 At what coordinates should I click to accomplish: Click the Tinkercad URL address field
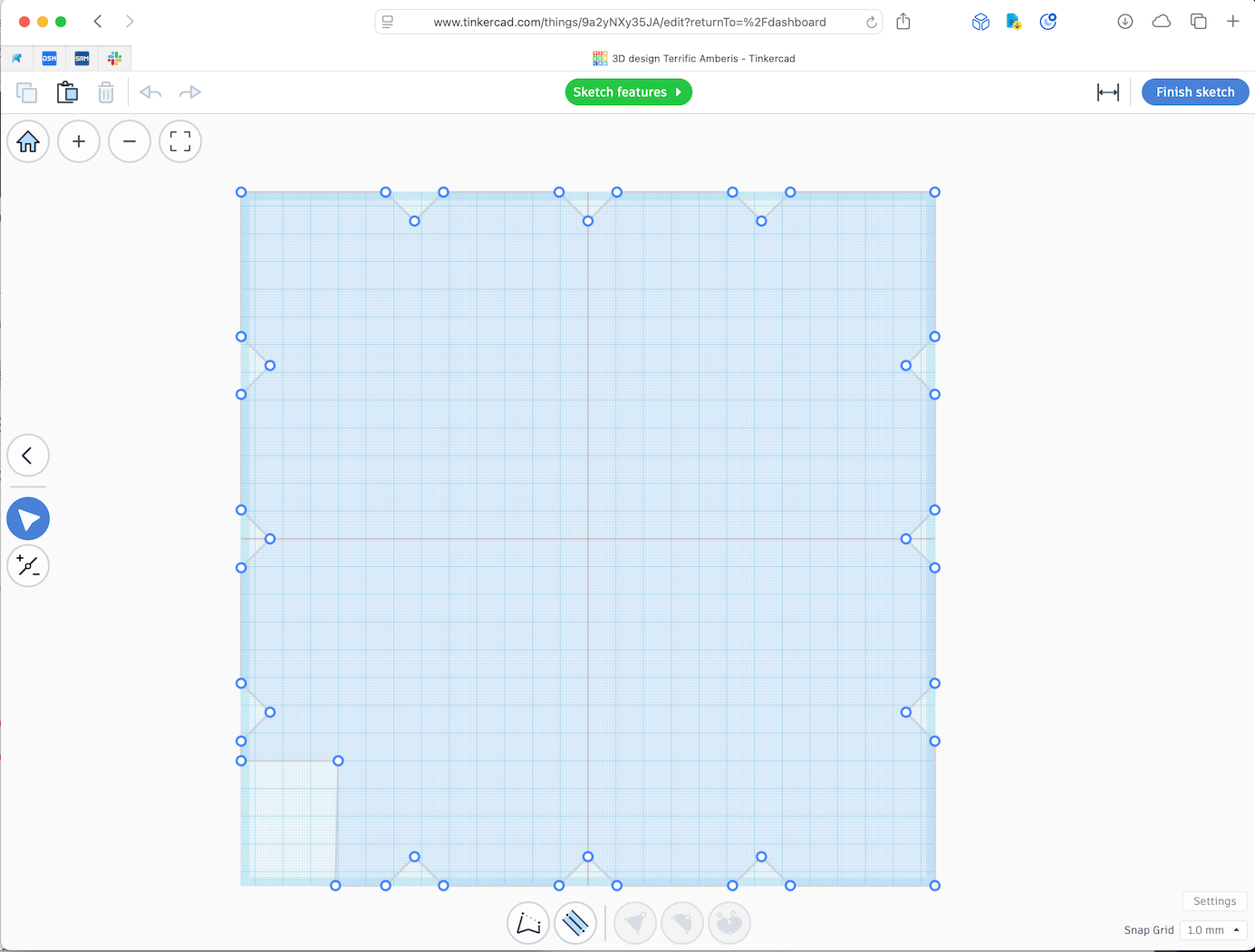tap(629, 22)
